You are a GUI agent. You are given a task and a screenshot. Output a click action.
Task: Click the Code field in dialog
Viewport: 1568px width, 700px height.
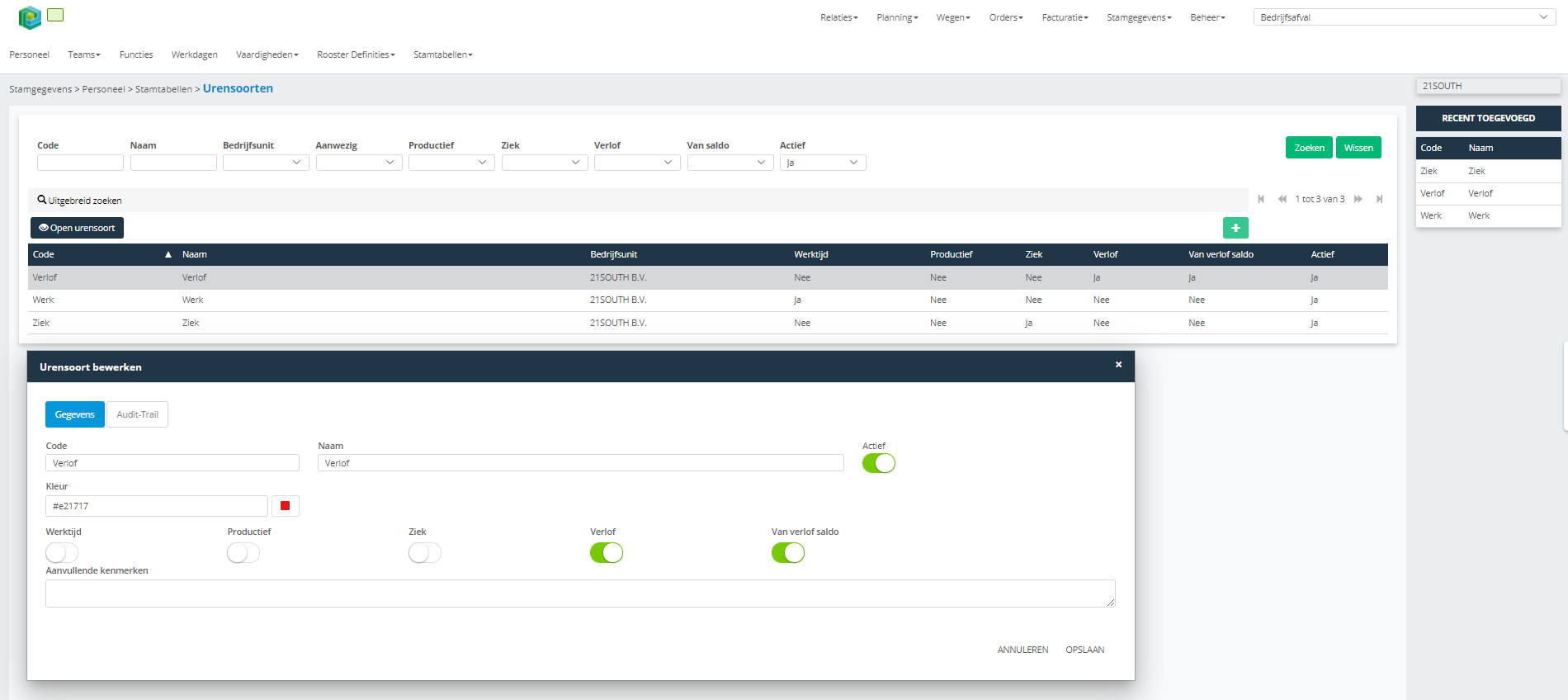pos(172,463)
